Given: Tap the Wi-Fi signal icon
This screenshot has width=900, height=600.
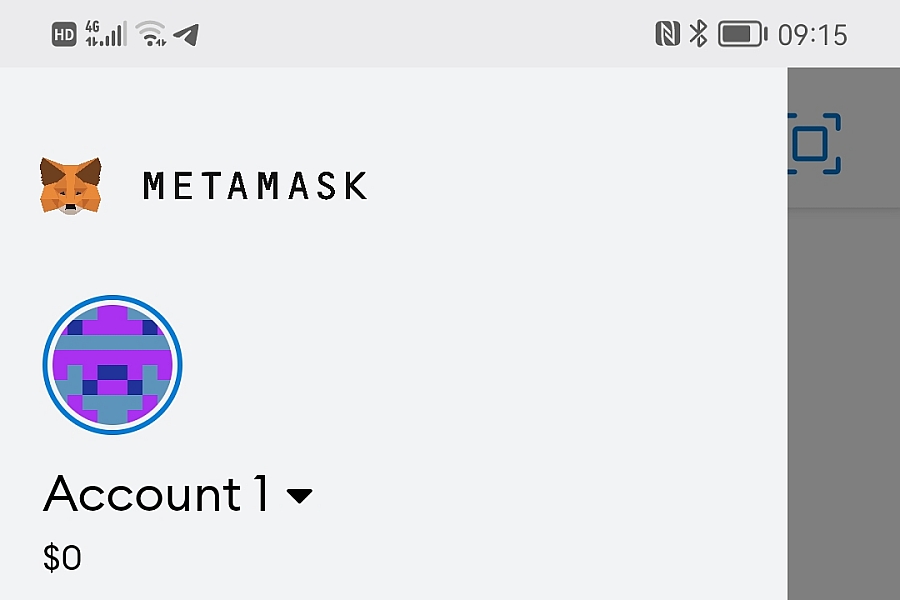Looking at the screenshot, I should 151,33.
